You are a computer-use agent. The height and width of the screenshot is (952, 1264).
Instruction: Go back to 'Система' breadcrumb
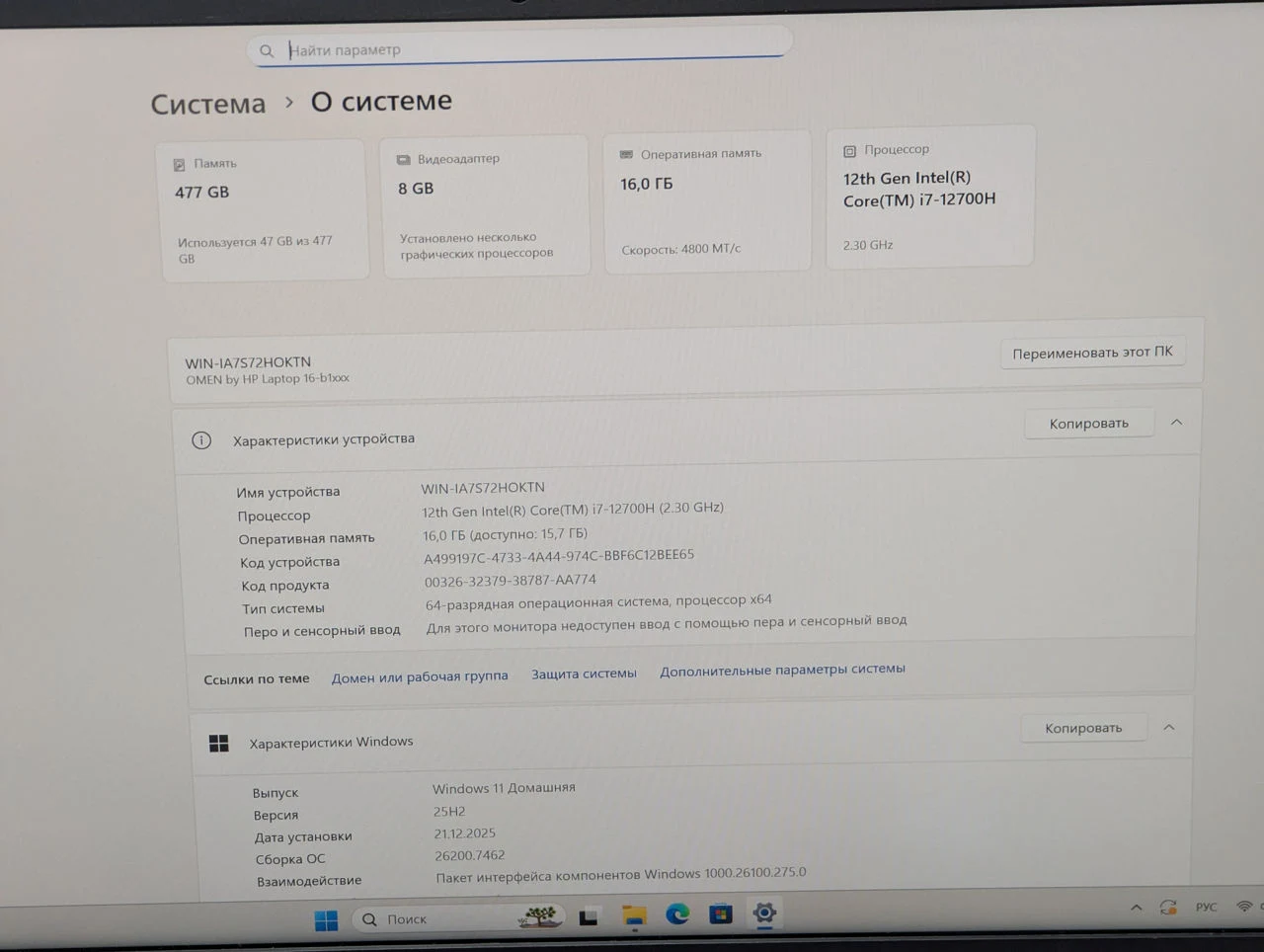coord(208,104)
